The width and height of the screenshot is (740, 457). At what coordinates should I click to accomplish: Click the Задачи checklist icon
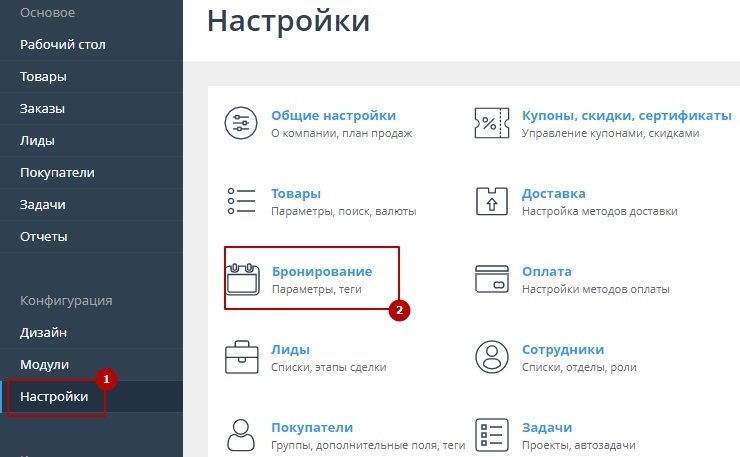pyautogui.click(x=492, y=435)
